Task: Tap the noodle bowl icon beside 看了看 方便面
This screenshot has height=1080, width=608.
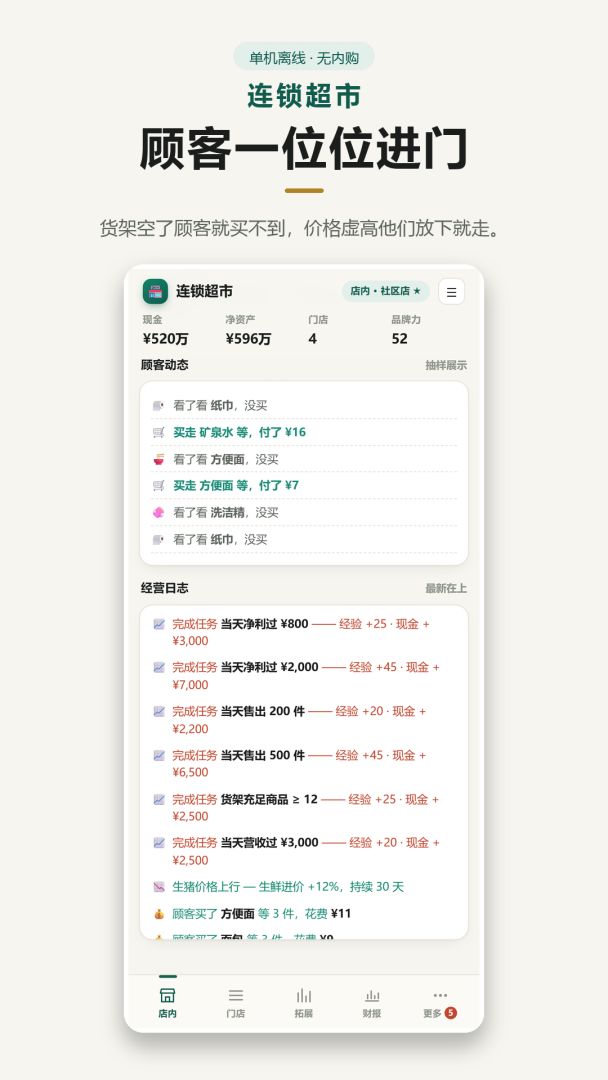Action: click(158, 459)
